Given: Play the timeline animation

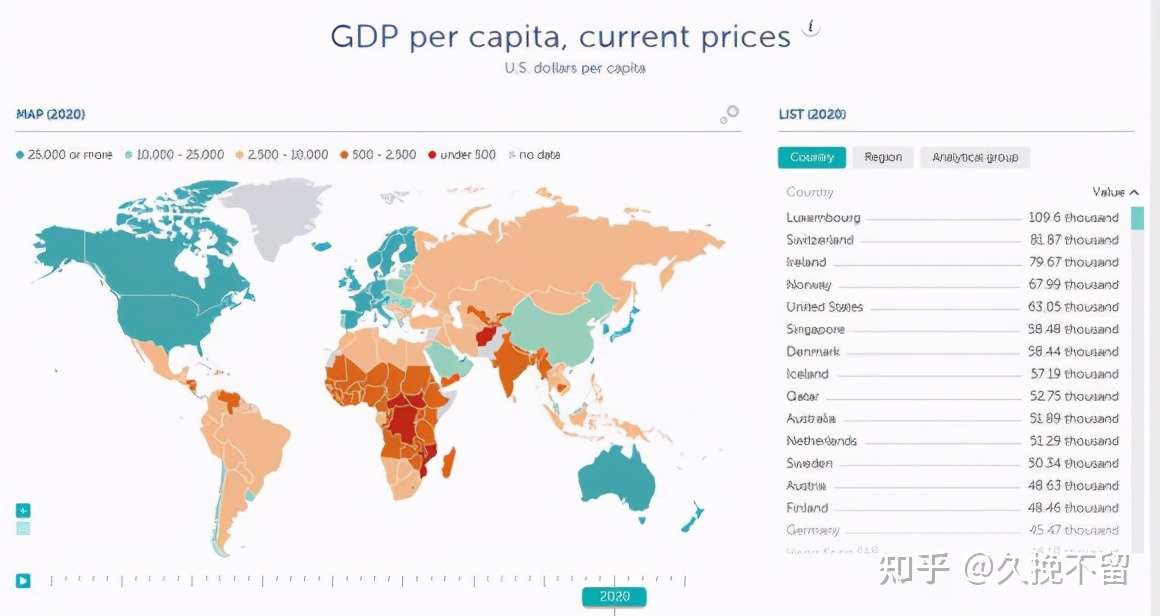Looking at the screenshot, I should point(23,580).
